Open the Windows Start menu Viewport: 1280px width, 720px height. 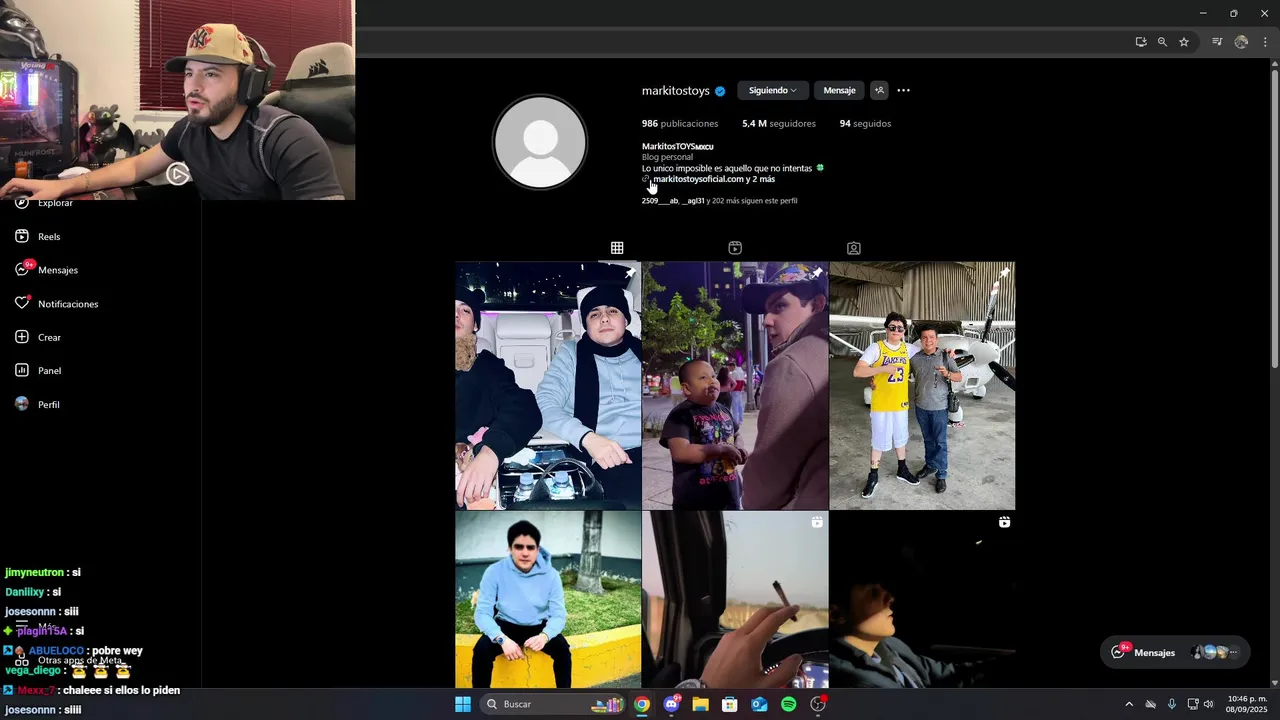[x=463, y=704]
